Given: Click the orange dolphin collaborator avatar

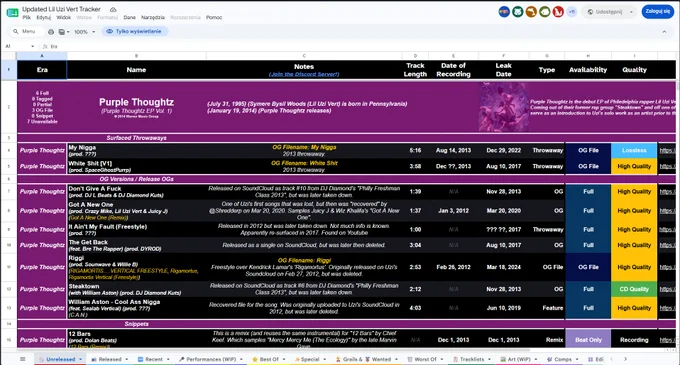Looking at the screenshot, I should [531, 12].
